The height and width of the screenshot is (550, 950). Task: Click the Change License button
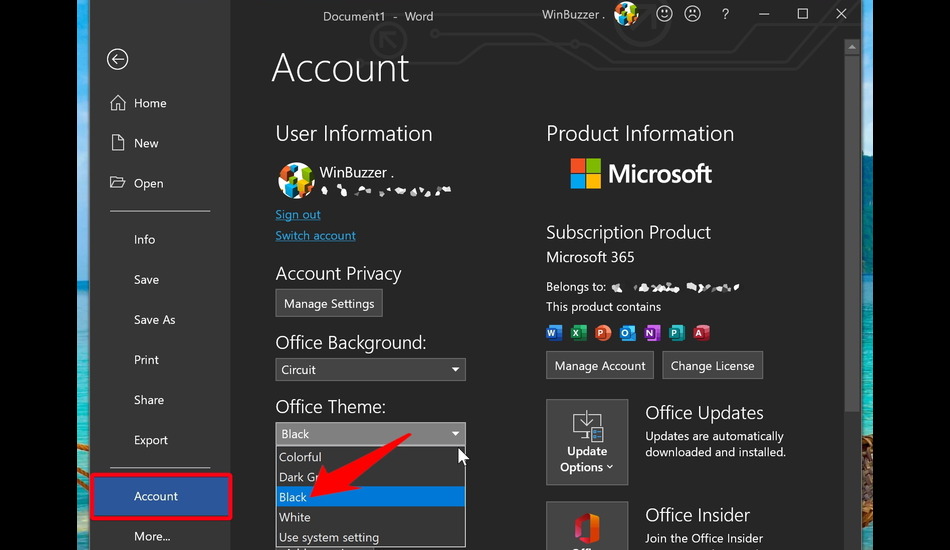pyautogui.click(x=712, y=366)
